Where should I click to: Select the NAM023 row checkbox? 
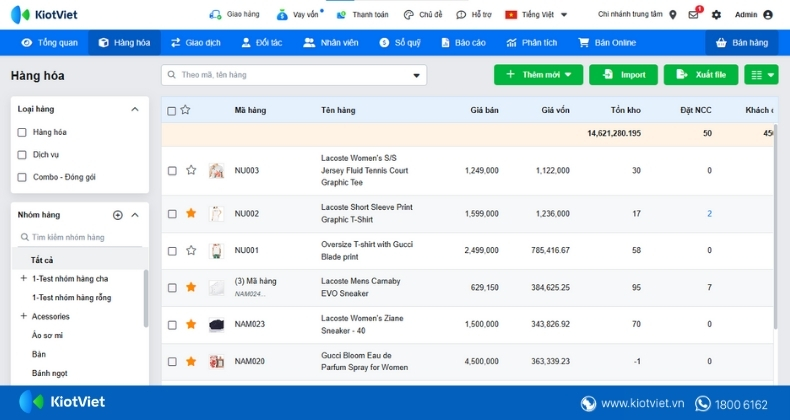(x=172, y=325)
